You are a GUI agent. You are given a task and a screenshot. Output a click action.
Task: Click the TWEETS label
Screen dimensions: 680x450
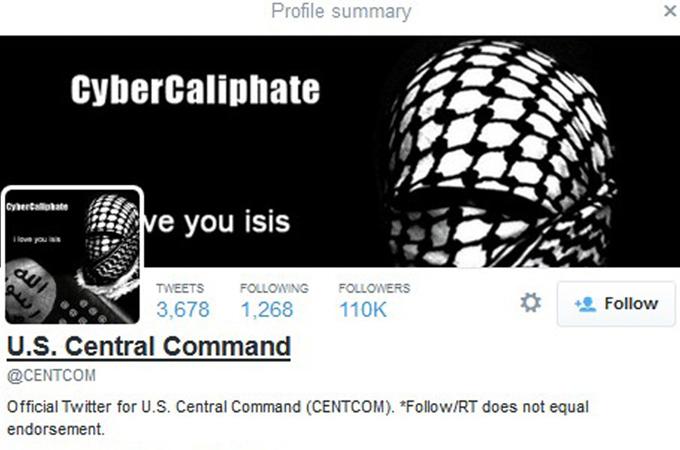[x=180, y=288]
